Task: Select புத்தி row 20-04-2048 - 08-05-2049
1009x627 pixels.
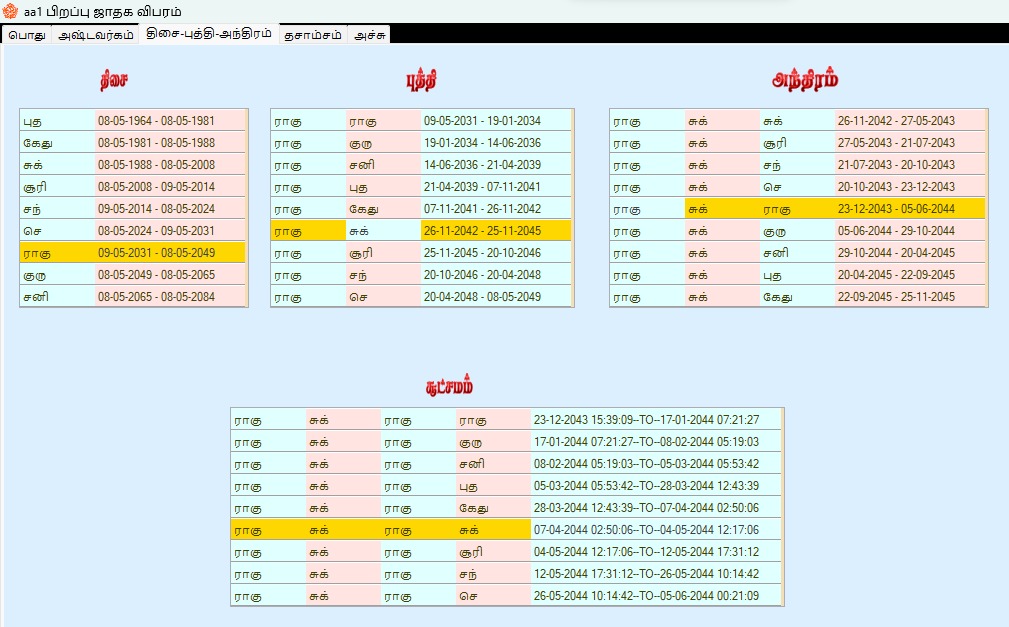Action: point(421,297)
